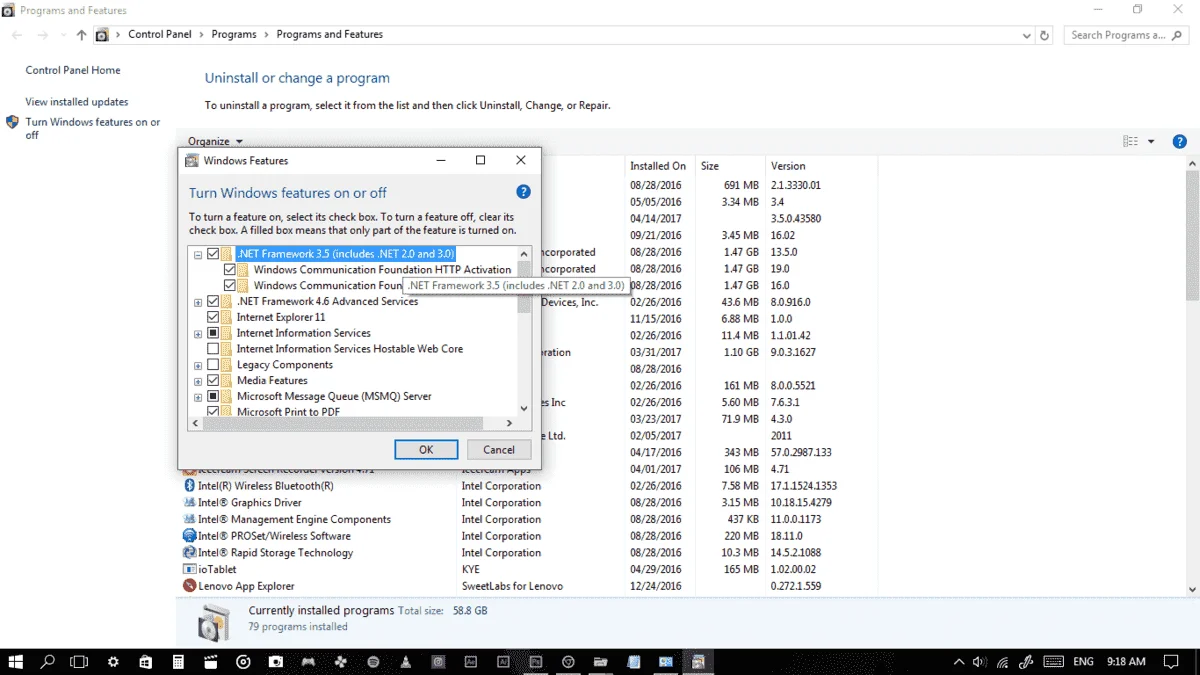The image size is (1200, 675).
Task: Select Intel Management Engine Components icon
Action: [189, 519]
